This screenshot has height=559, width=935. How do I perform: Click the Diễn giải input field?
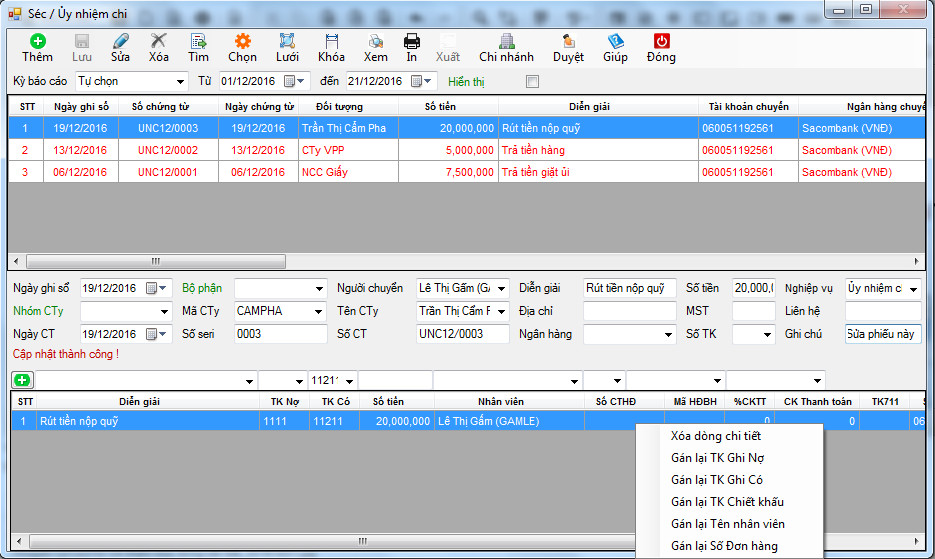(629, 289)
